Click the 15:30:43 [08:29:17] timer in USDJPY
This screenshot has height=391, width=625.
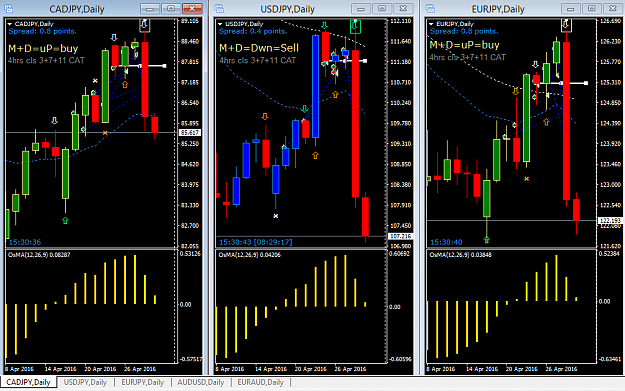256,242
